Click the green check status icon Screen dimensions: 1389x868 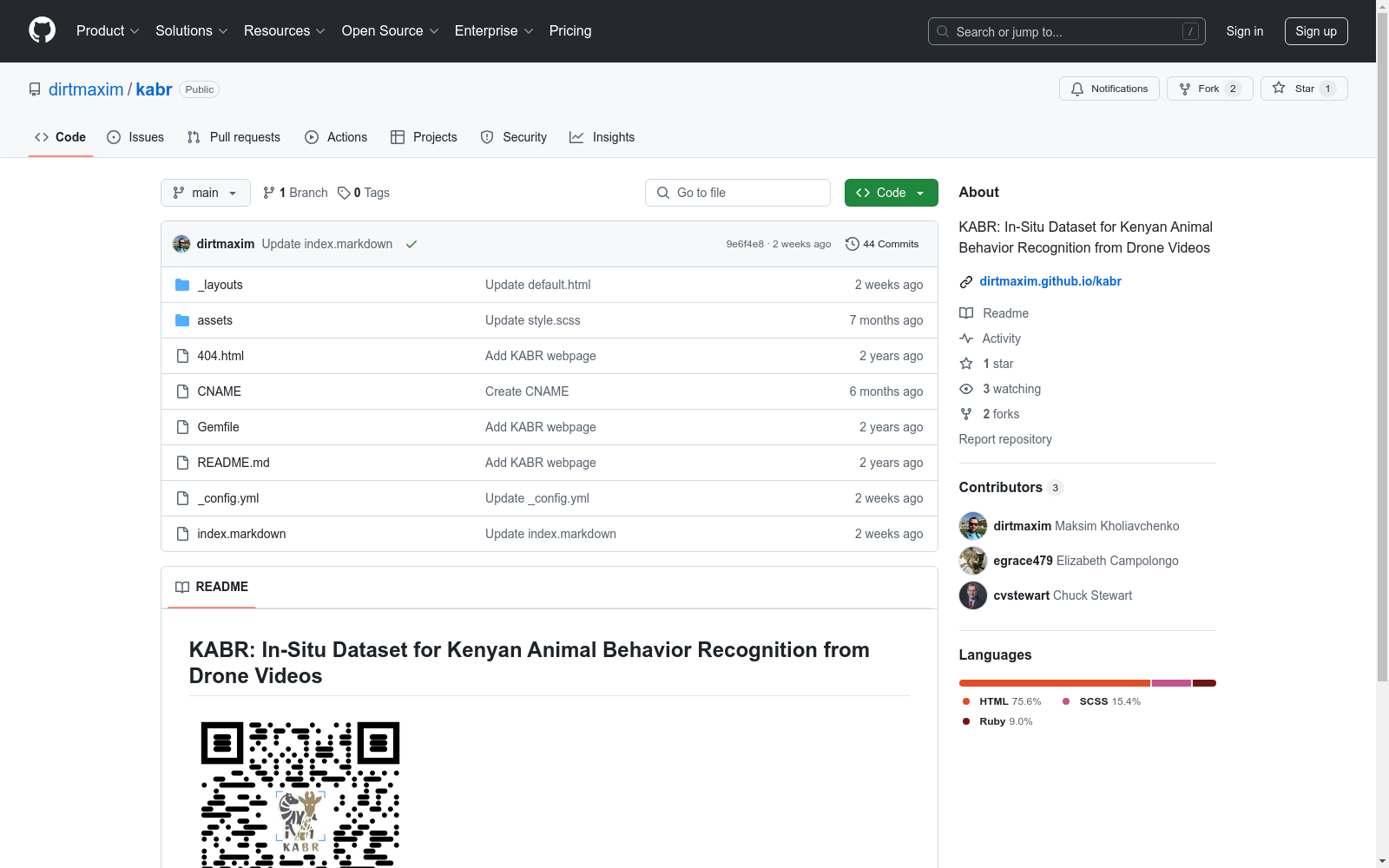point(411,244)
